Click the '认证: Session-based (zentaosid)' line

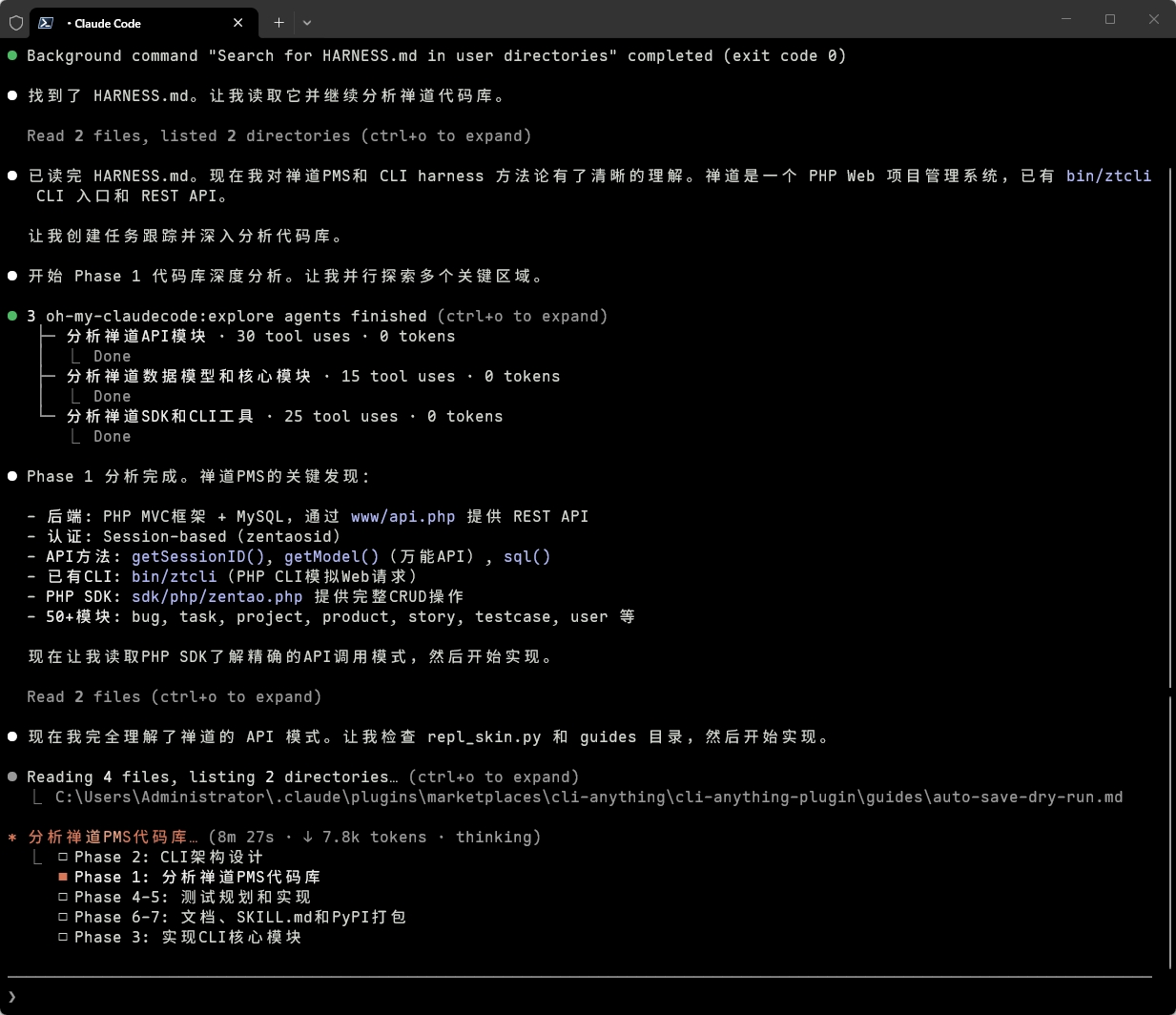[x=183, y=536]
